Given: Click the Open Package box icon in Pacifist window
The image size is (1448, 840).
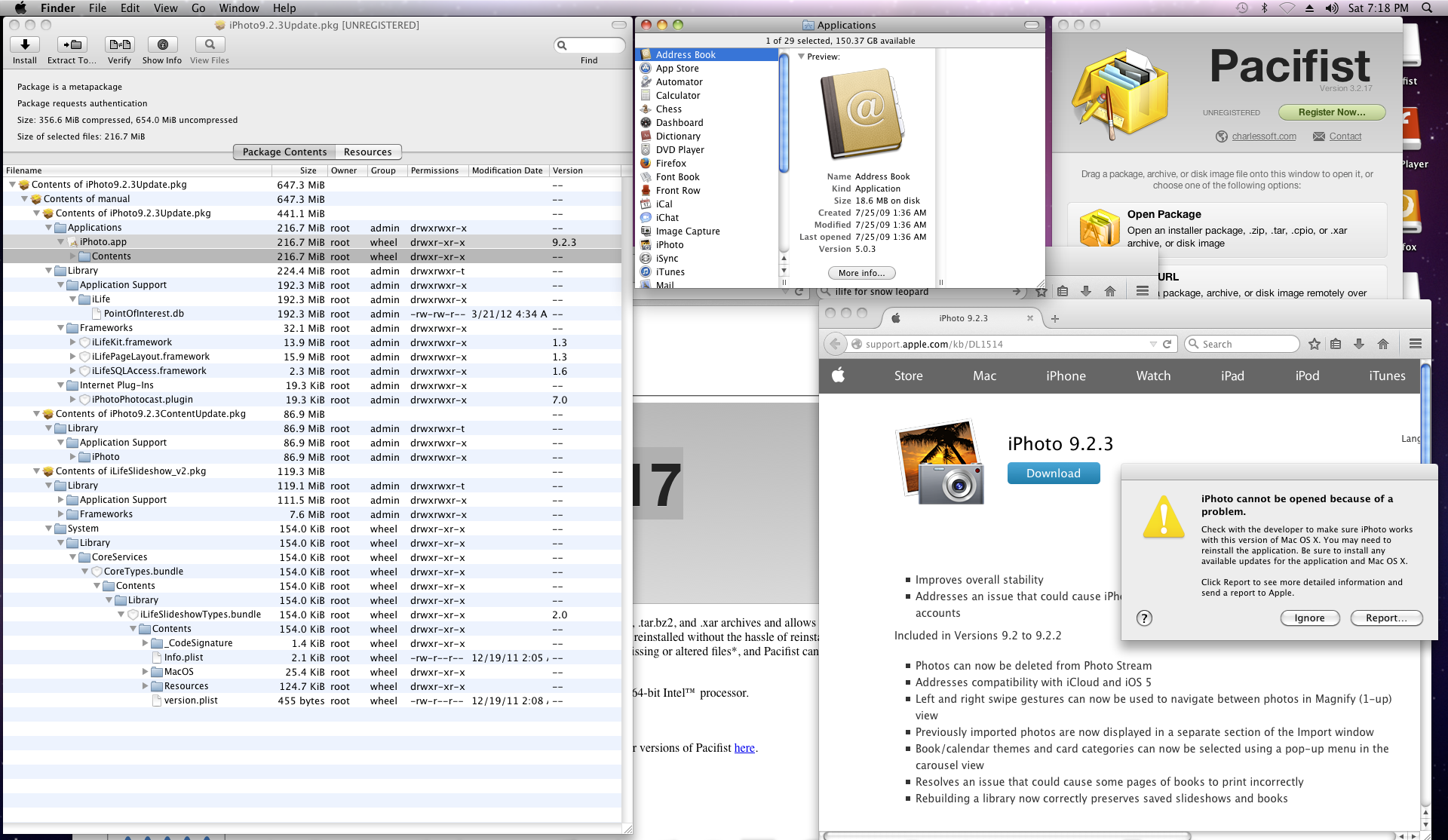Looking at the screenshot, I should [x=1100, y=228].
